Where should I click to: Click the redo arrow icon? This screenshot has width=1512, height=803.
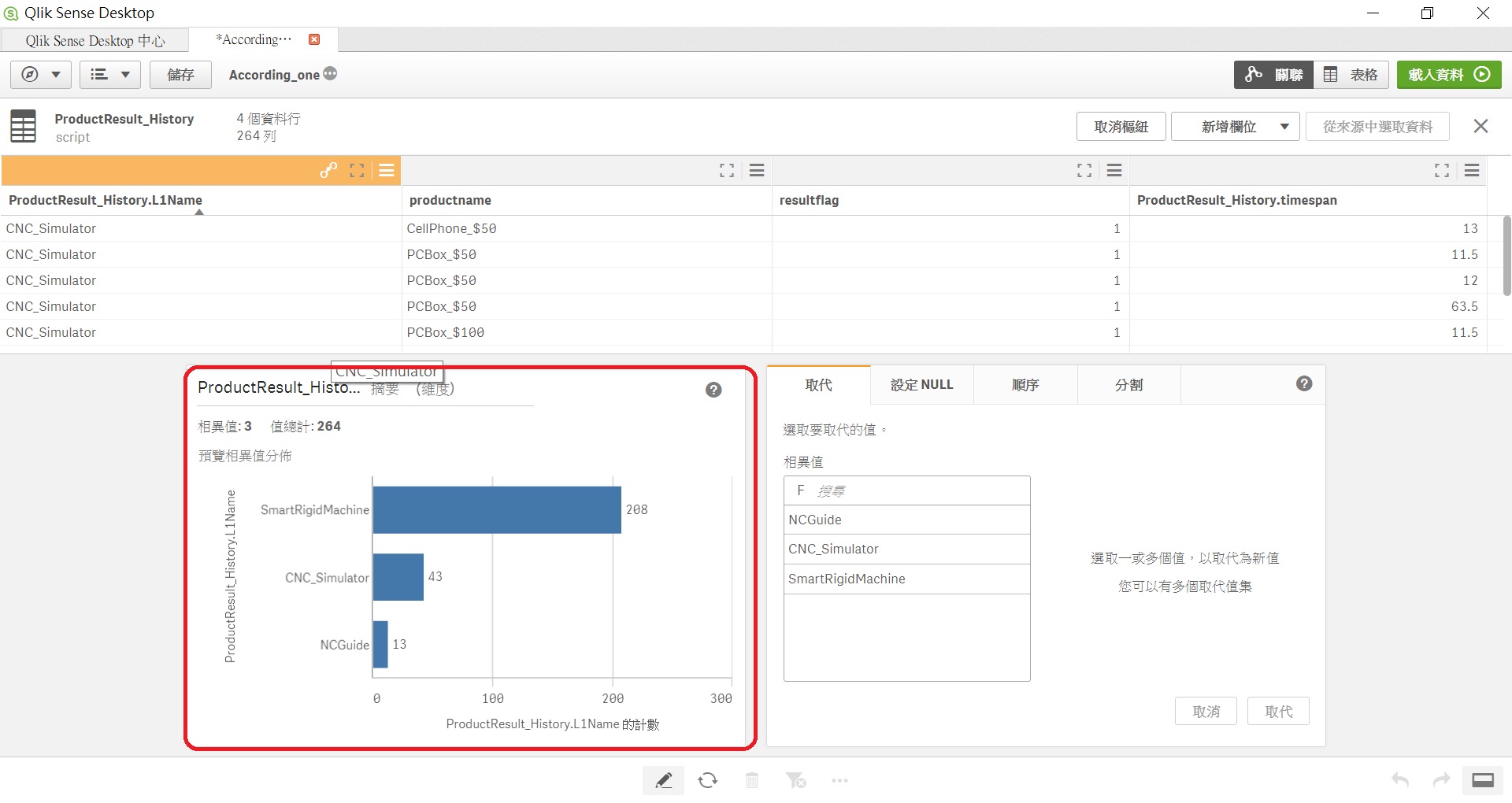click(1441, 779)
